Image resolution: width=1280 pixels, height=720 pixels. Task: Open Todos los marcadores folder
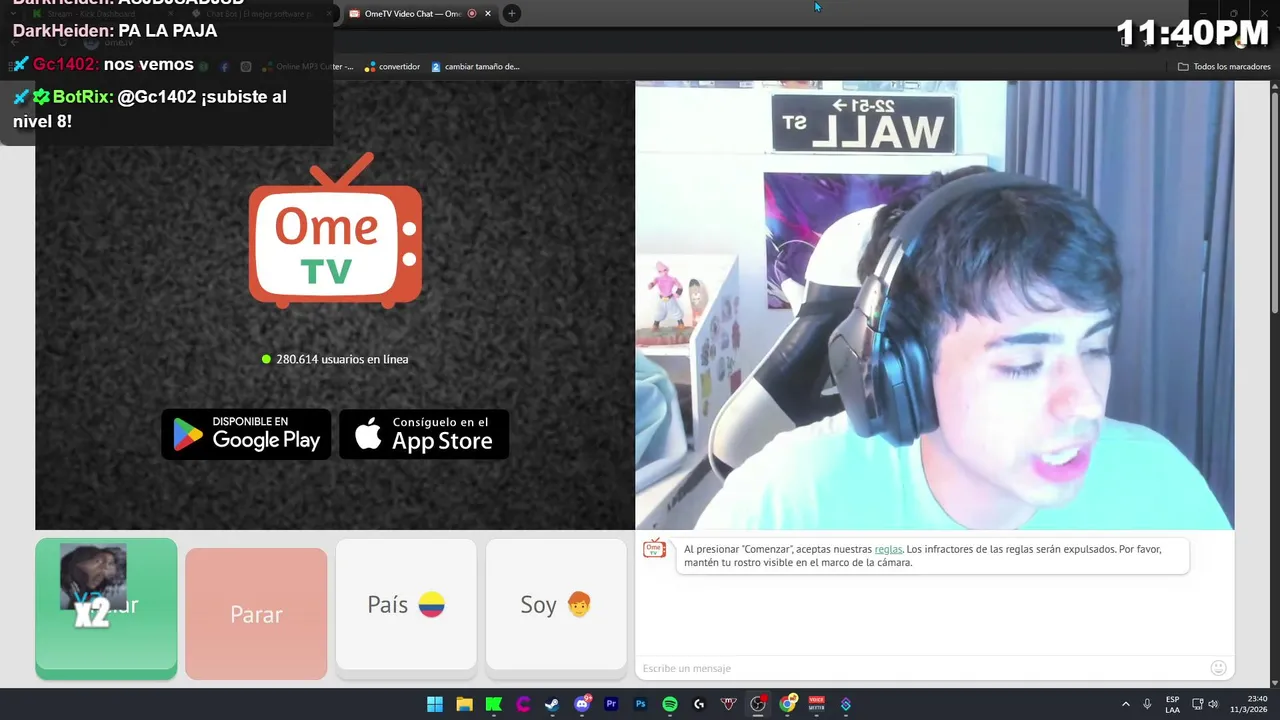pyautogui.click(x=1224, y=67)
